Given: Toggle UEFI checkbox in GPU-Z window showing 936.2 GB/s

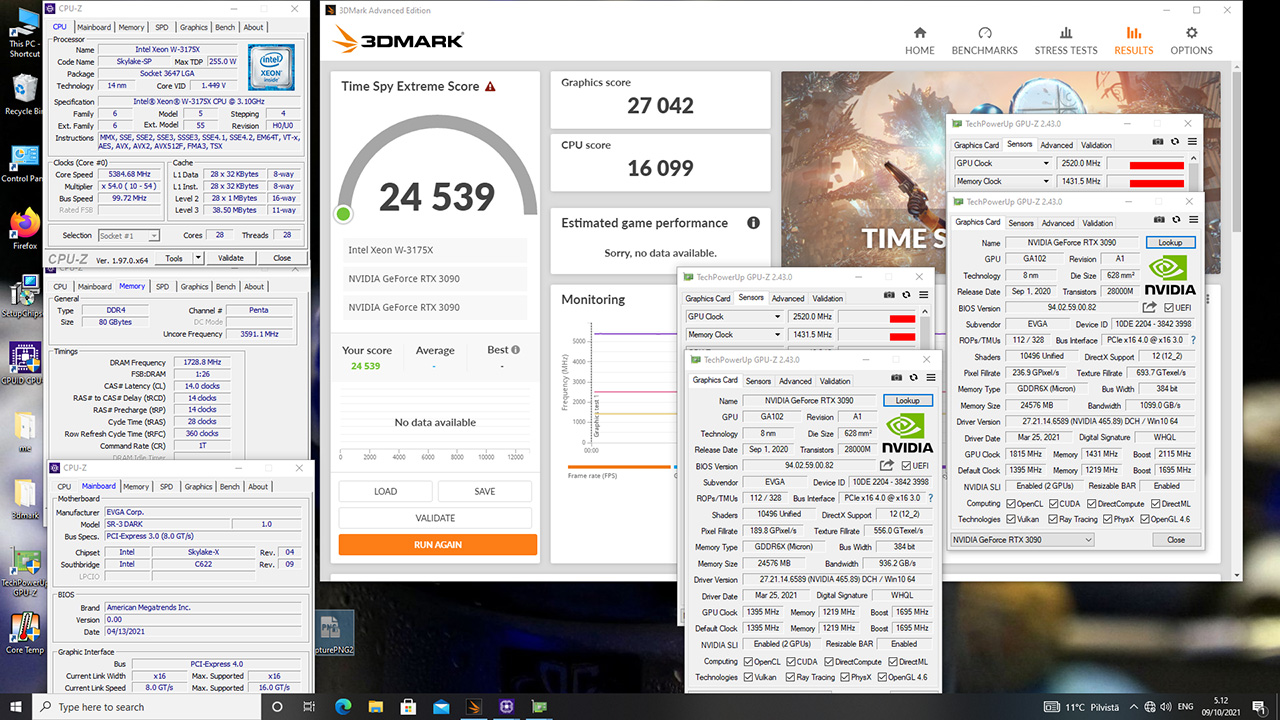Looking at the screenshot, I should tap(906, 466).
